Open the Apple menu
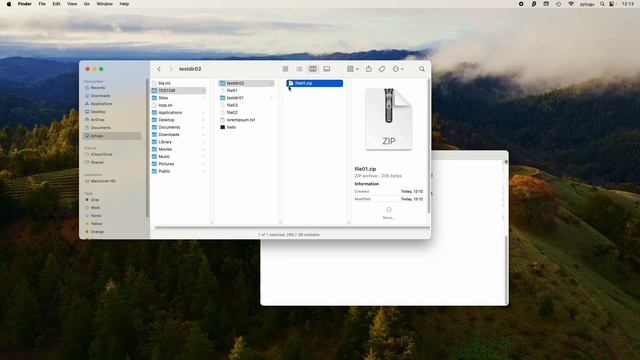The height and width of the screenshot is (360, 640). coord(9,4)
